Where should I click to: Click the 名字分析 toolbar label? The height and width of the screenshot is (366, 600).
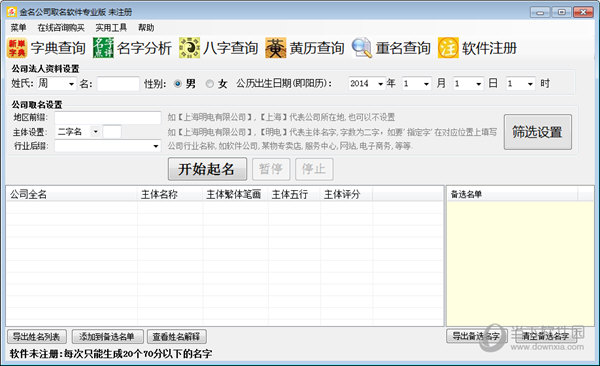point(144,48)
